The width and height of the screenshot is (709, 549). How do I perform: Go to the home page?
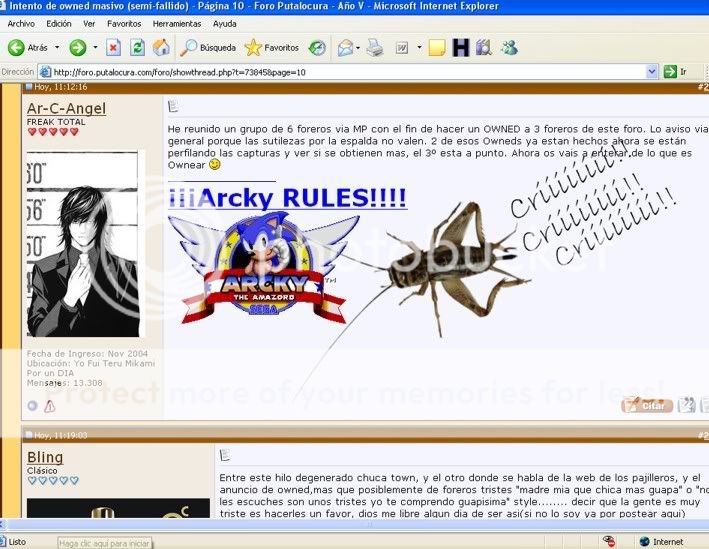click(x=161, y=47)
